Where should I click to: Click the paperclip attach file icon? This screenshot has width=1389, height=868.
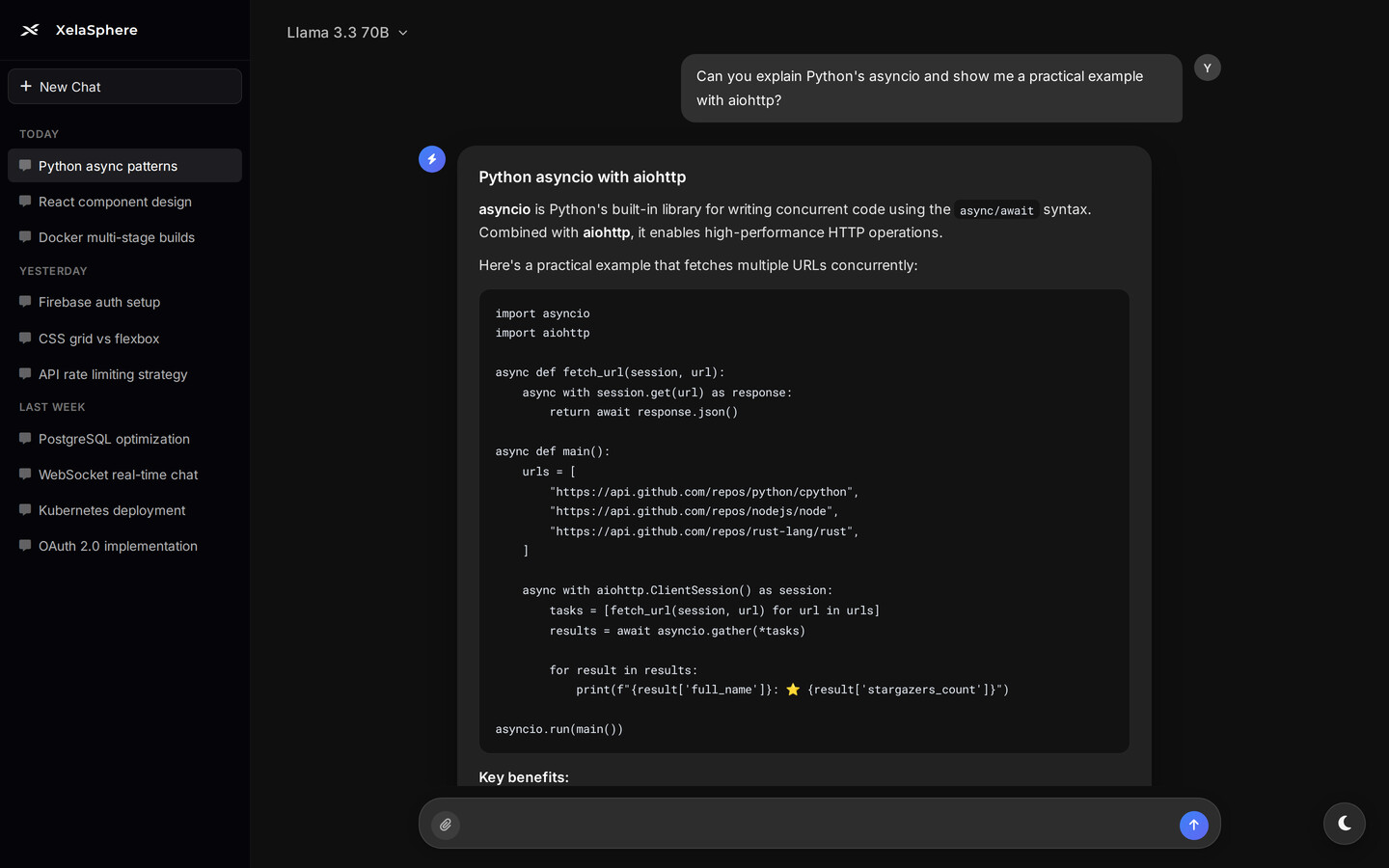pos(445,825)
